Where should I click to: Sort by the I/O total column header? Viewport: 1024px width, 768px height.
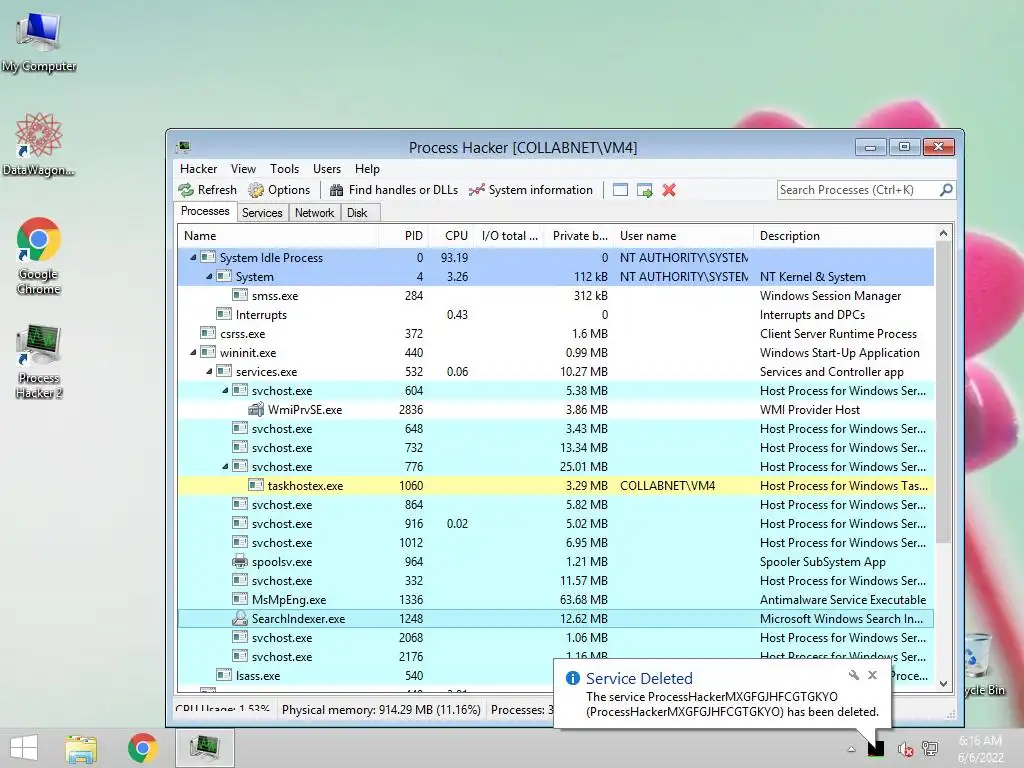(510, 236)
